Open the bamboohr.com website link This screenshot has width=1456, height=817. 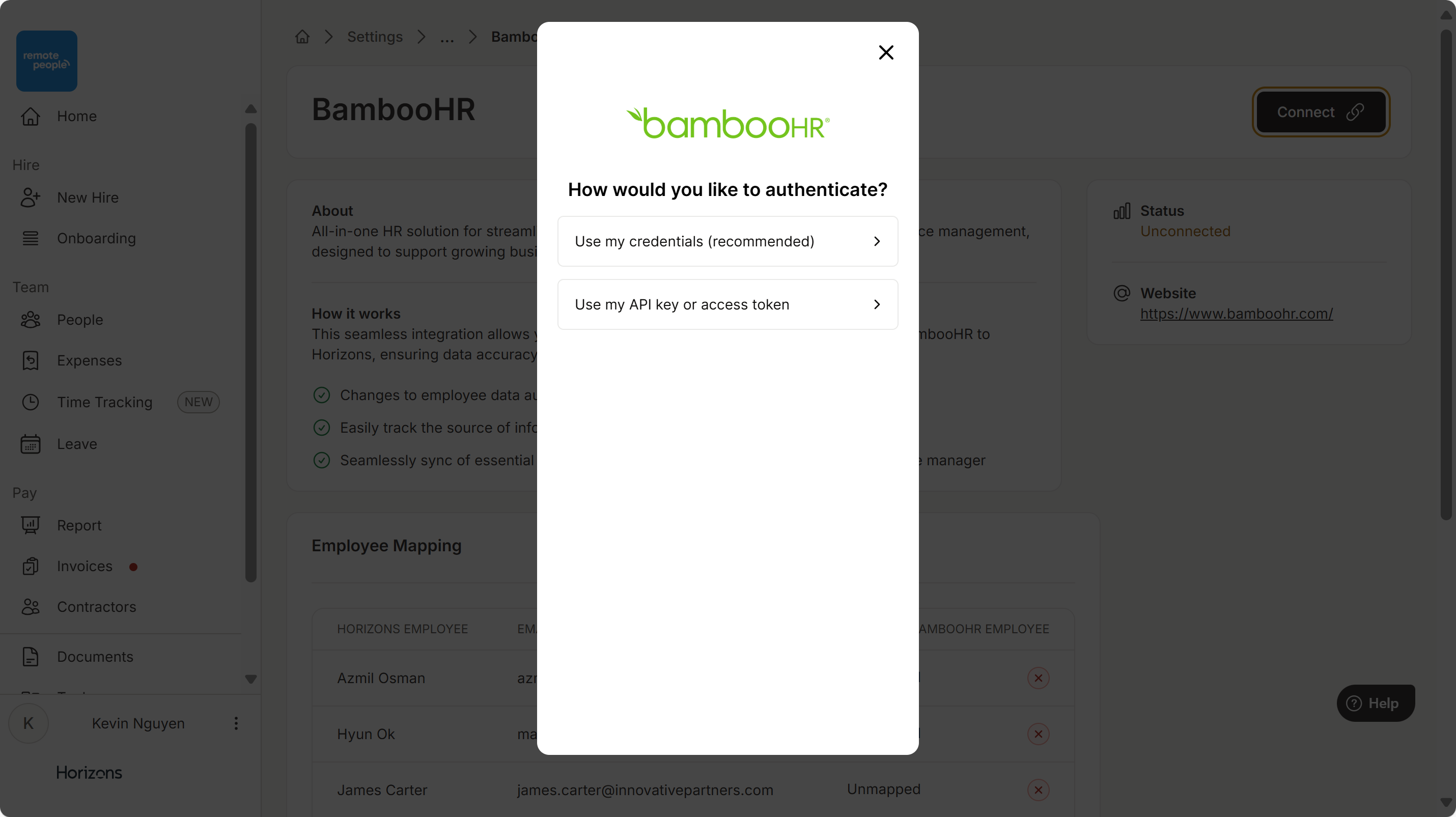[x=1236, y=314]
